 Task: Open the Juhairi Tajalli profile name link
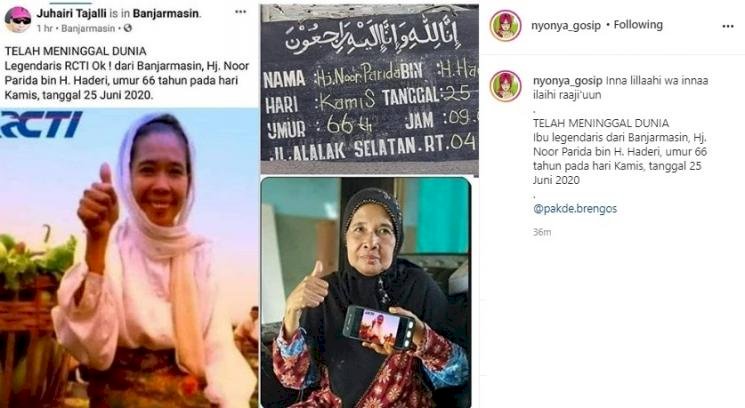point(71,13)
